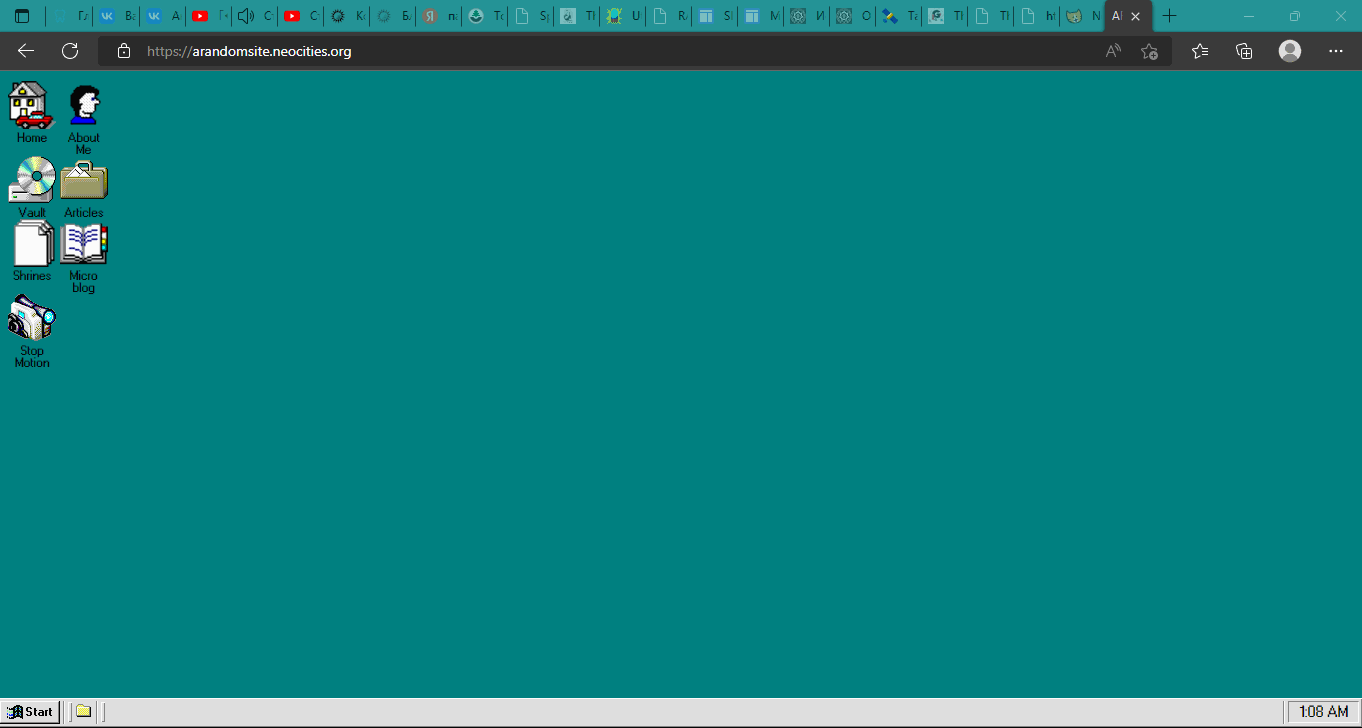Open the Articles briefcase icon
The width and height of the screenshot is (1362, 728).
tap(84, 181)
